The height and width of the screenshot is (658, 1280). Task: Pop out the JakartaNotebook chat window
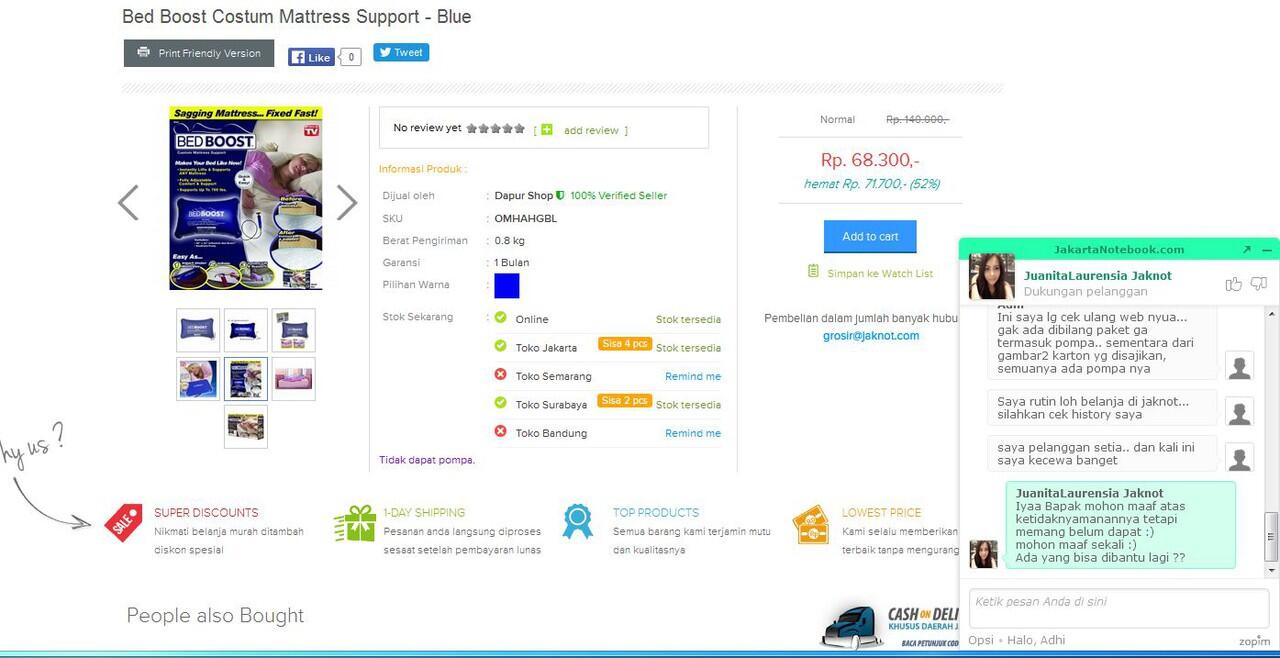point(1246,250)
